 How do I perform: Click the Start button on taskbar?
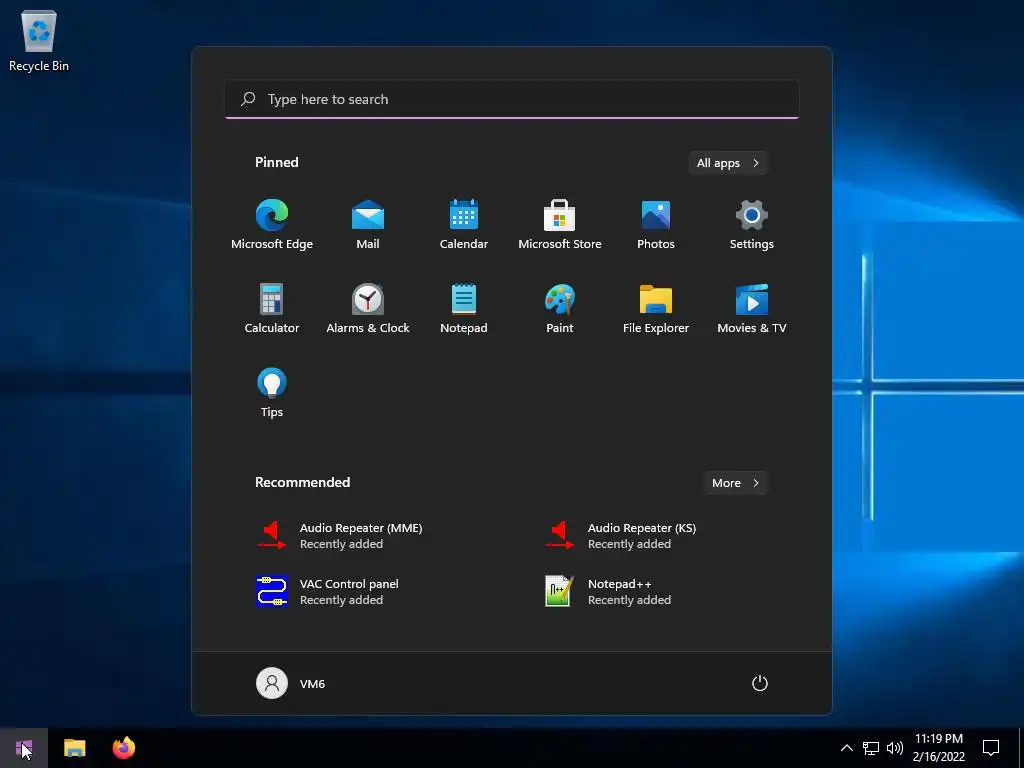pos(24,748)
